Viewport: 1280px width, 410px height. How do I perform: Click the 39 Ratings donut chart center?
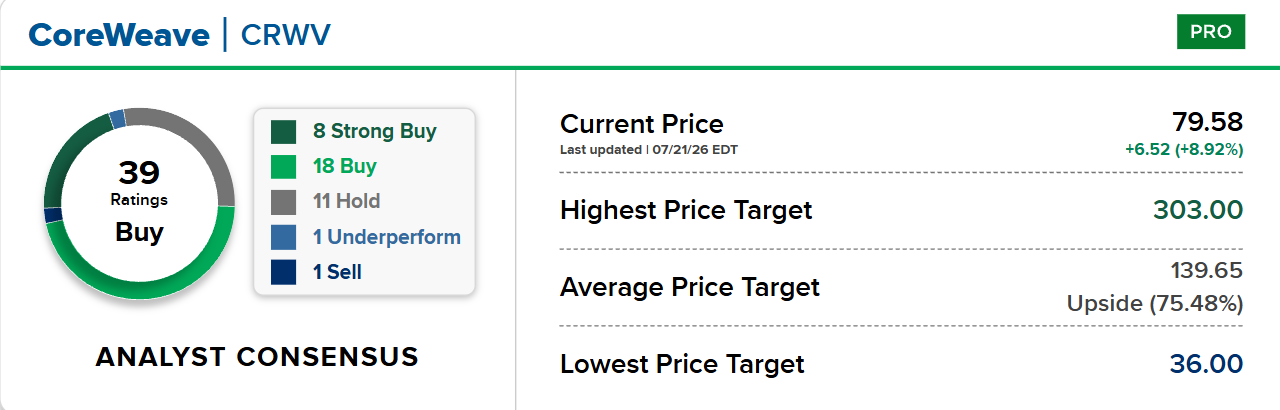139,203
